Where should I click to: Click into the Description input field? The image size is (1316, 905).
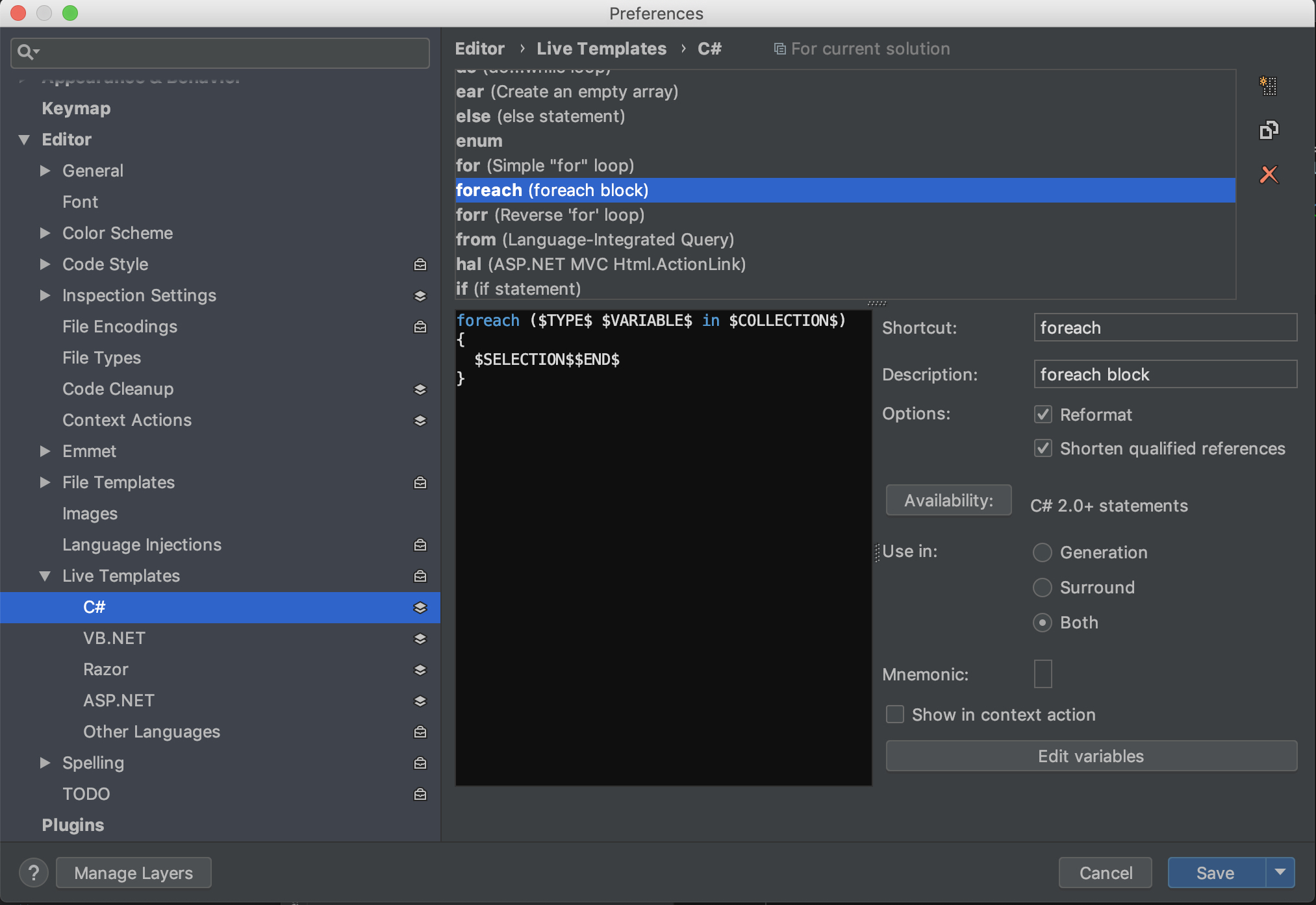[1165, 374]
